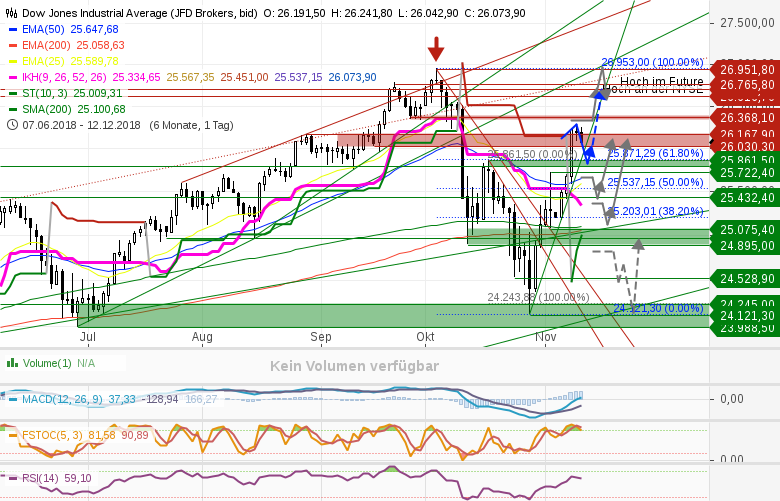Click the 'Aug' month label on time axis

(x=202, y=337)
